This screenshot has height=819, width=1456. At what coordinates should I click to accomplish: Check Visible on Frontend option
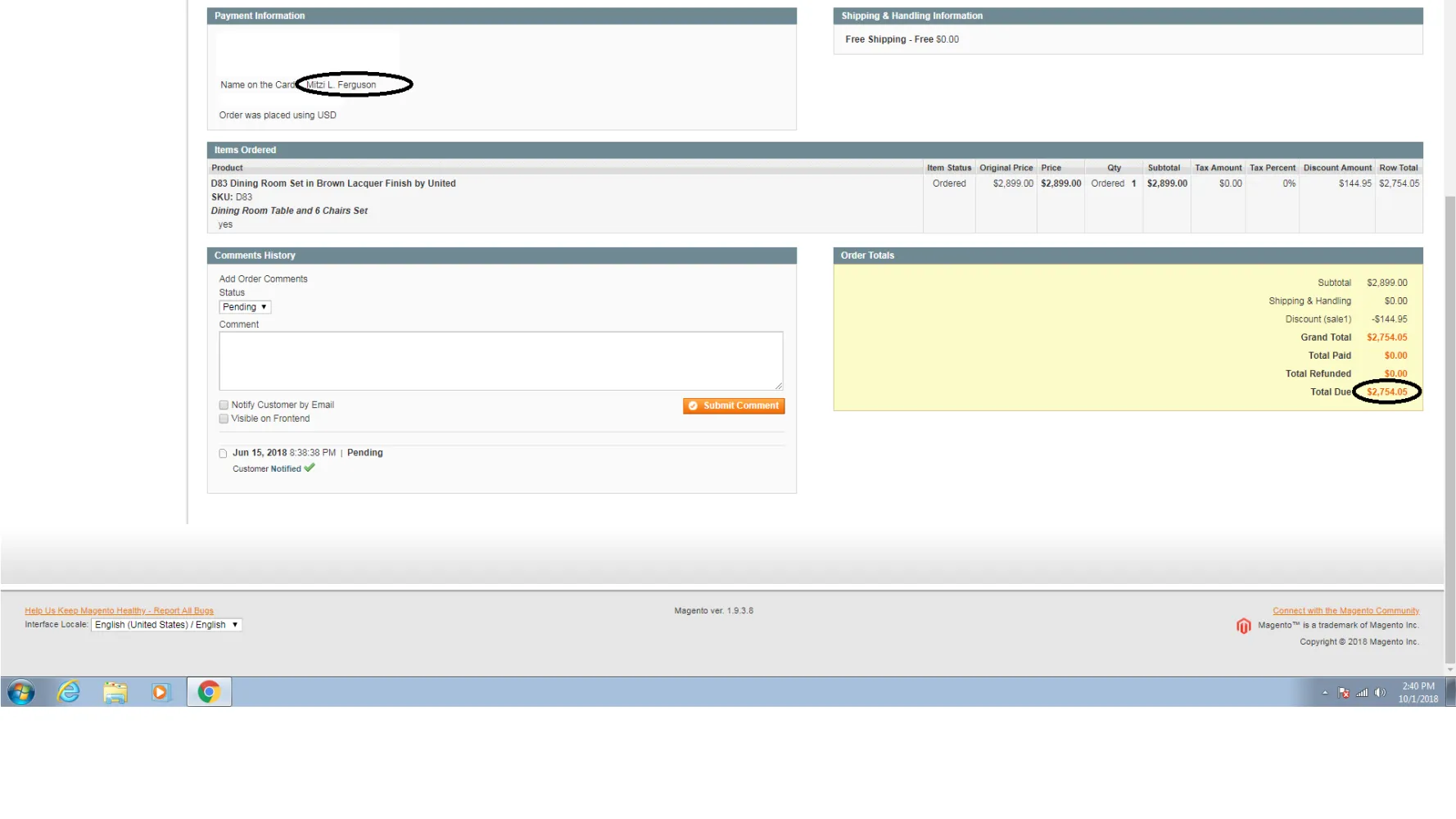coord(224,419)
